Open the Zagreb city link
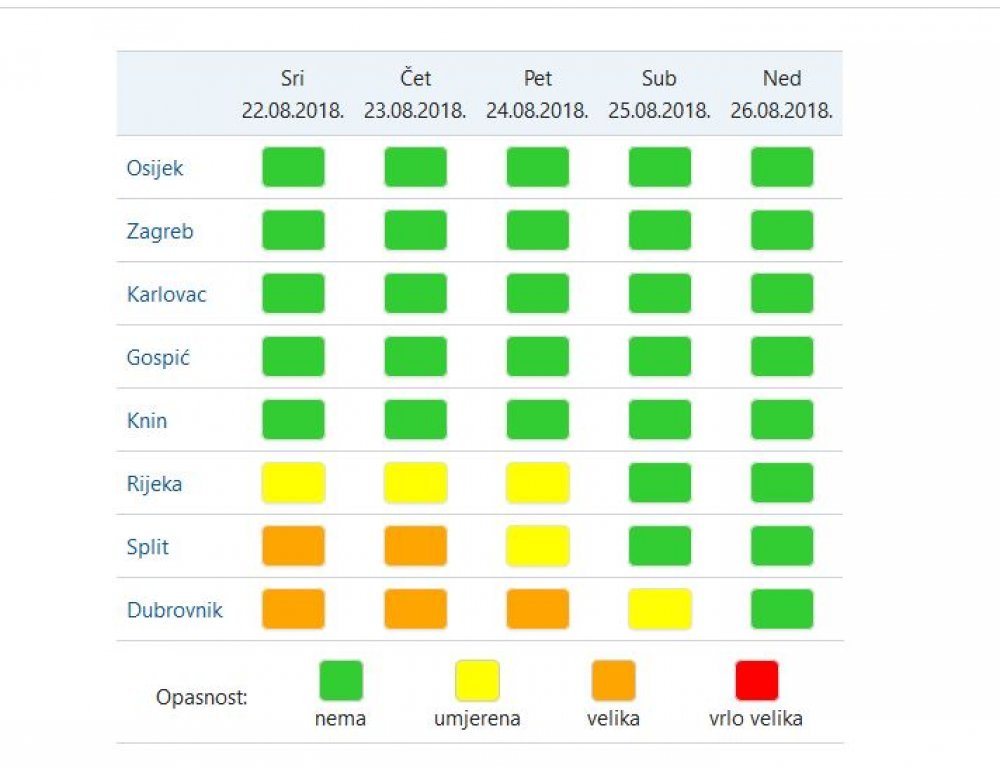 pos(159,231)
